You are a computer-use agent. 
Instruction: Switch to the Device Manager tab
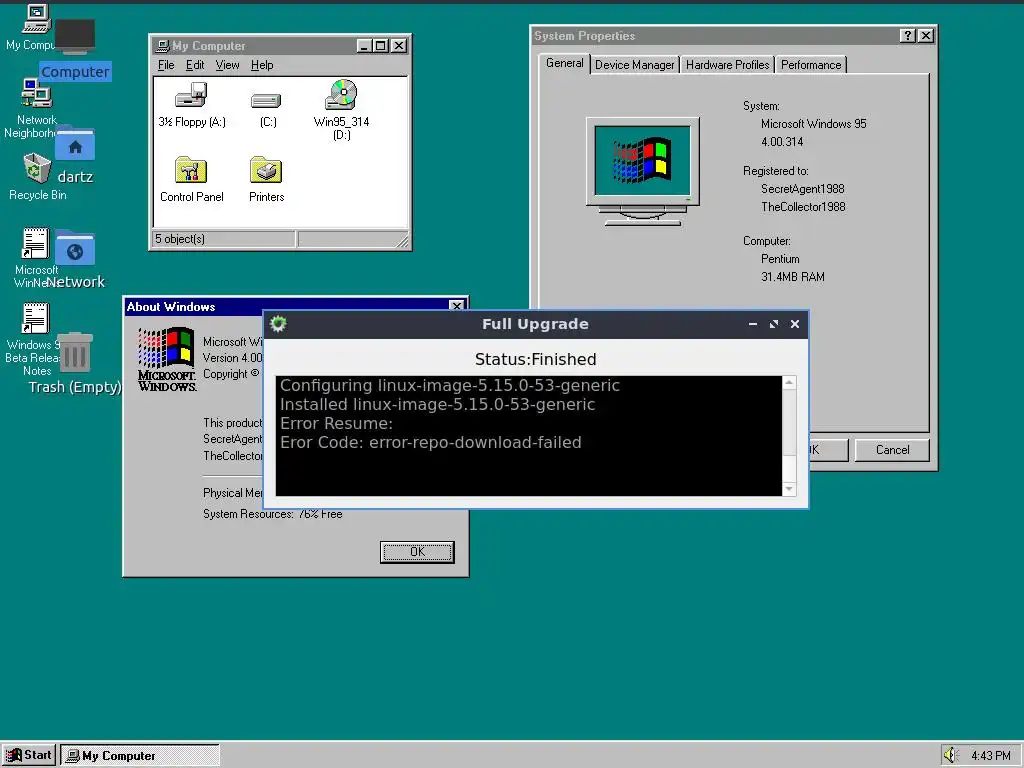point(634,65)
